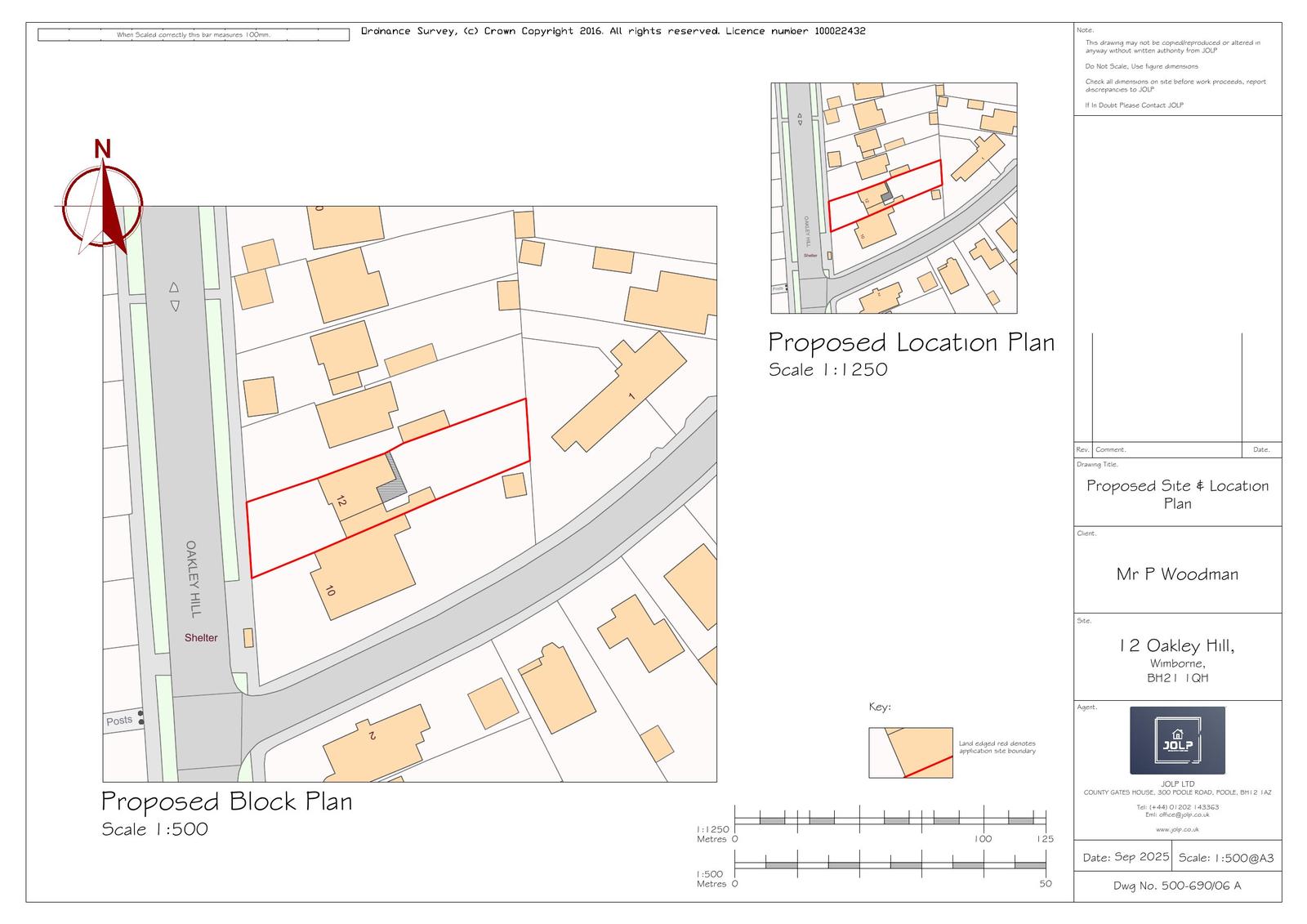Click the Proposed Block Plan title

pyautogui.click(x=226, y=801)
